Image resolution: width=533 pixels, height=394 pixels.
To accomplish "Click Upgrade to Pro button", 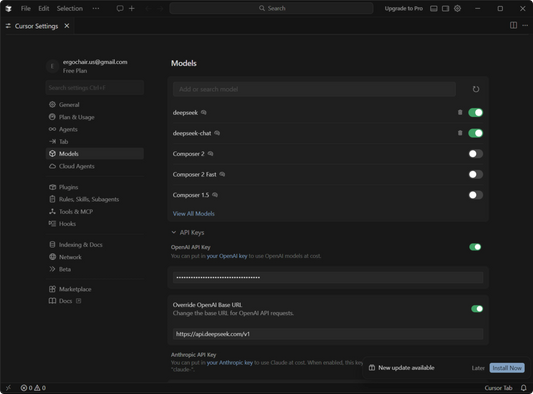I will [404, 8].
